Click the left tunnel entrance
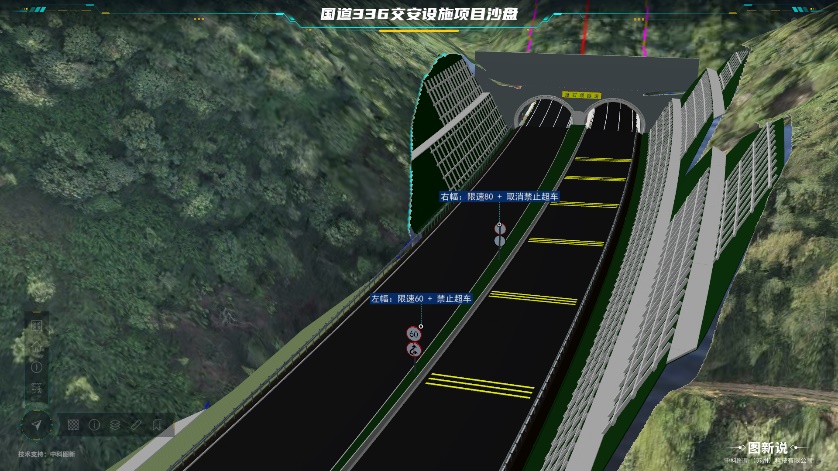Screen dimensions: 838x471 (x=542, y=112)
